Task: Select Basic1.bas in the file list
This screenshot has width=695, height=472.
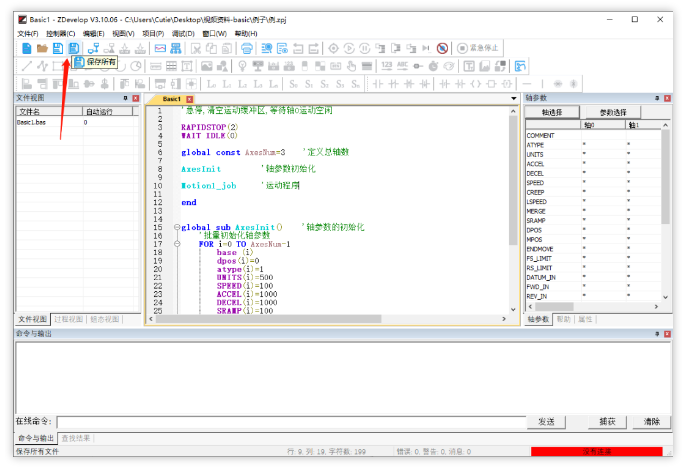Action: coord(31,122)
